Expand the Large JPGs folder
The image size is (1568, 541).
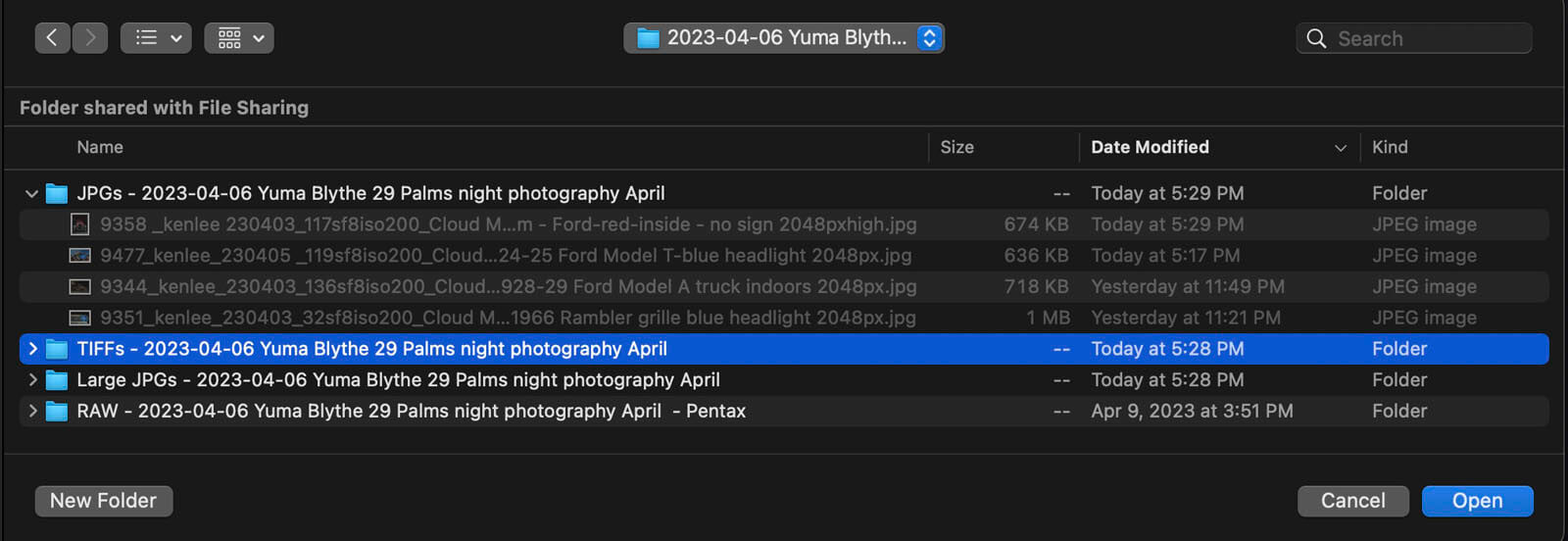pyautogui.click(x=32, y=380)
